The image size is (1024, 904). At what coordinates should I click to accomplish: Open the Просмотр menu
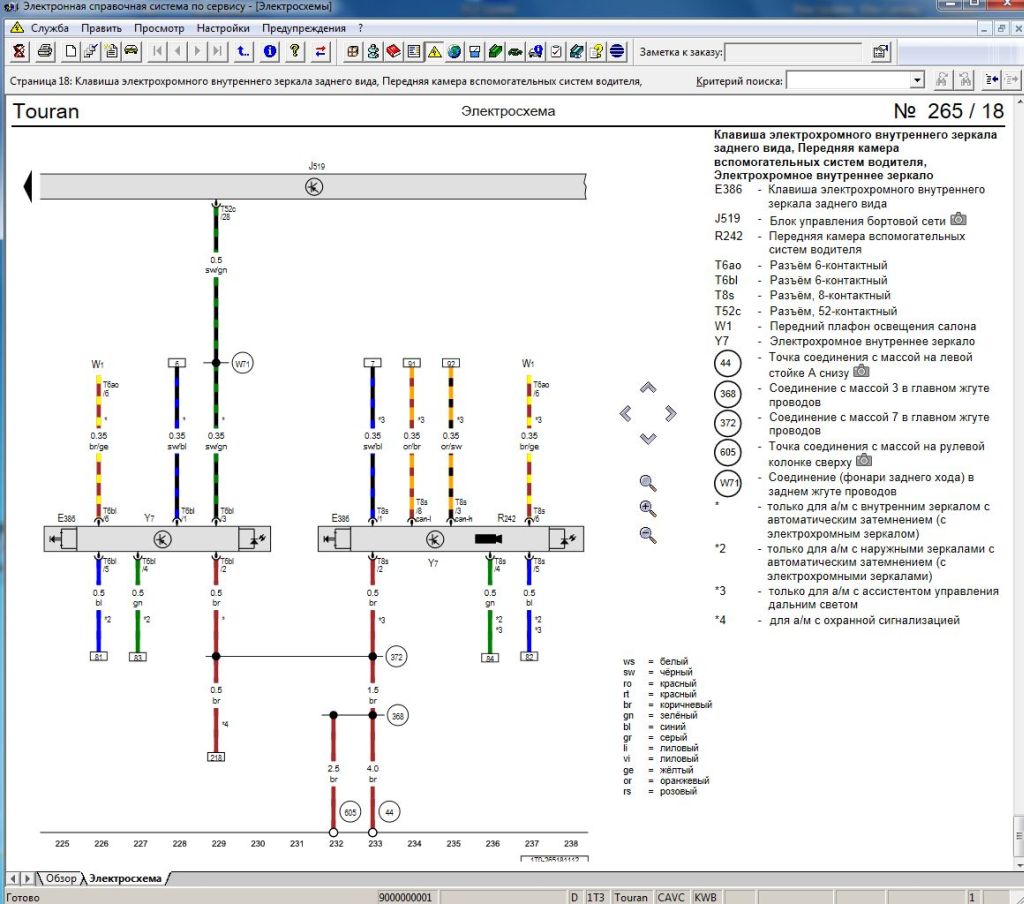(159, 28)
